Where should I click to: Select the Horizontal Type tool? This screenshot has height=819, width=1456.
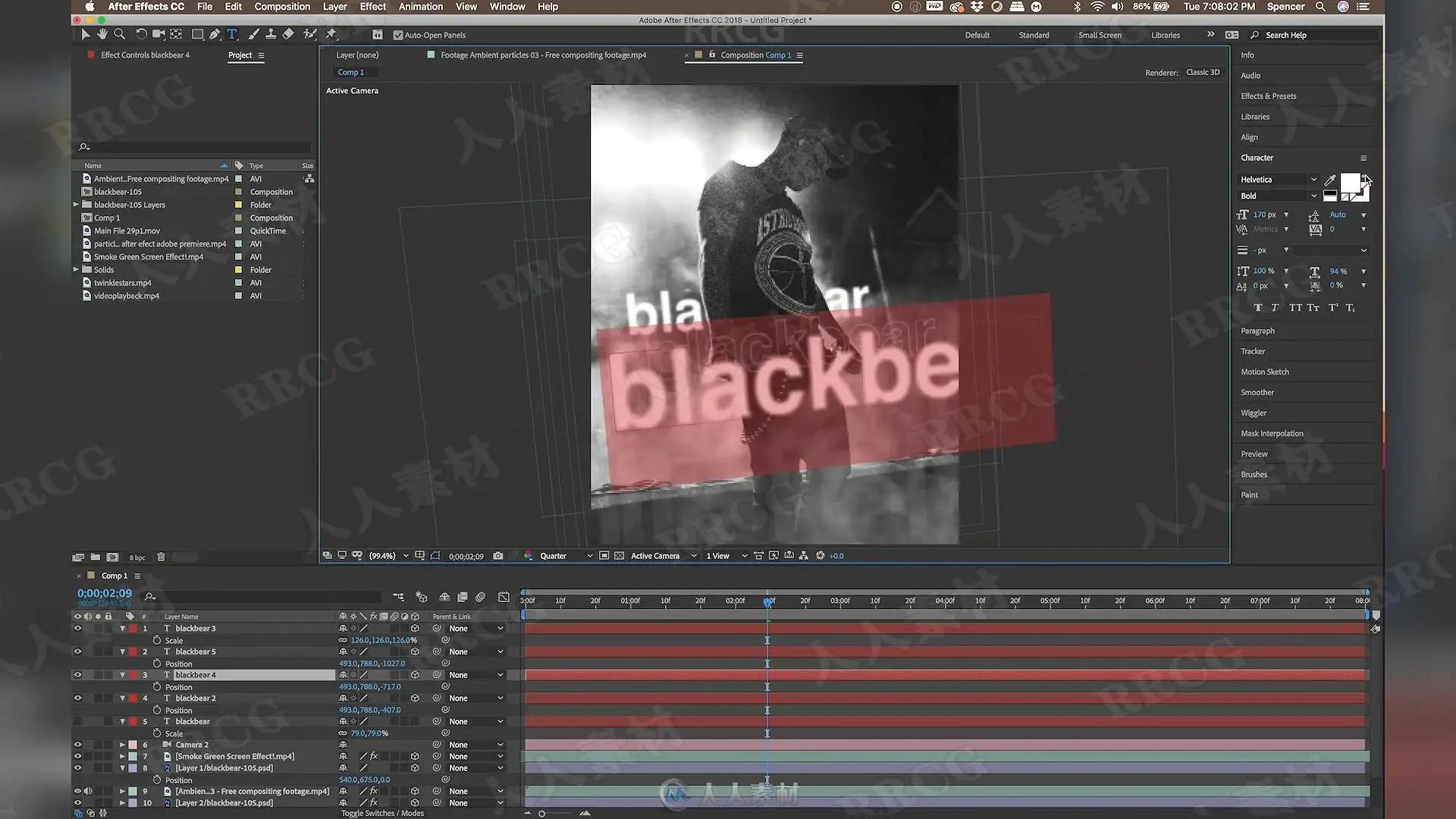(232, 34)
